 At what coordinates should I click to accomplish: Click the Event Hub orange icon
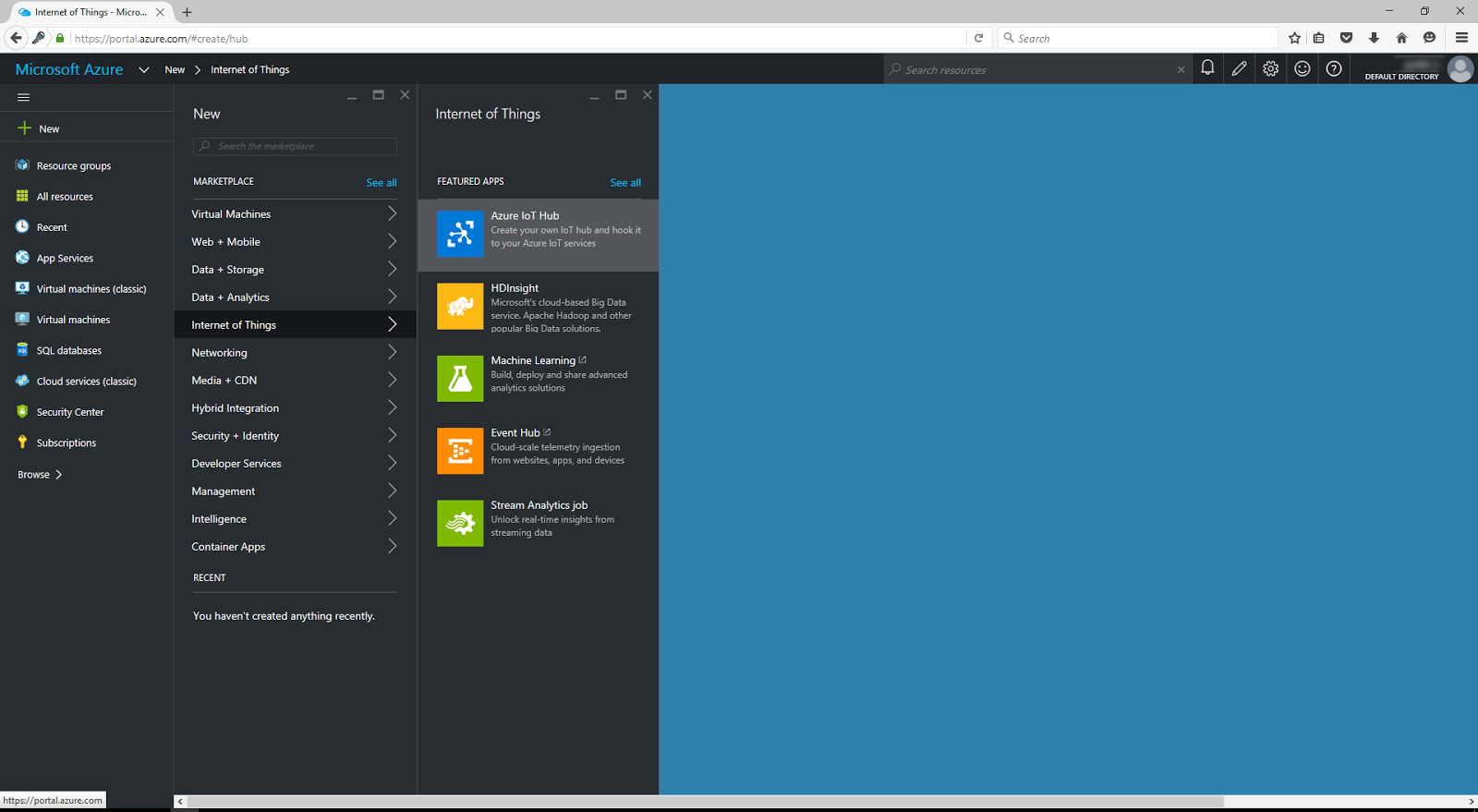tap(460, 451)
